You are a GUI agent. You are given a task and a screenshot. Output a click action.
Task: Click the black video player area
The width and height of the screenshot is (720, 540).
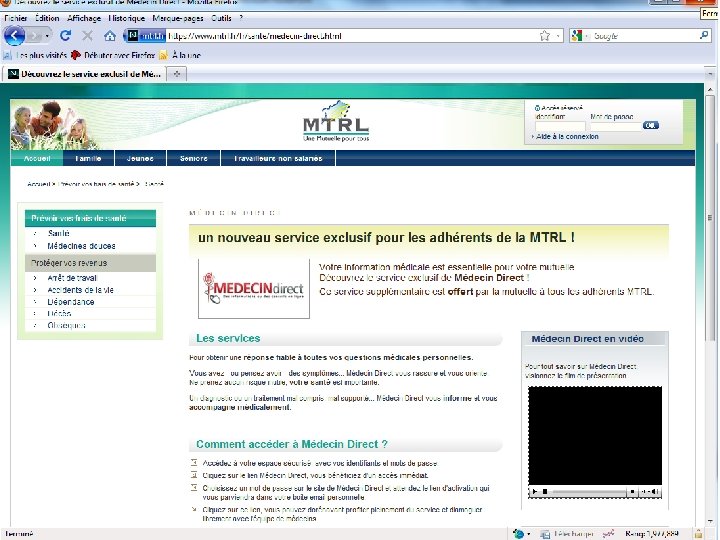595,435
